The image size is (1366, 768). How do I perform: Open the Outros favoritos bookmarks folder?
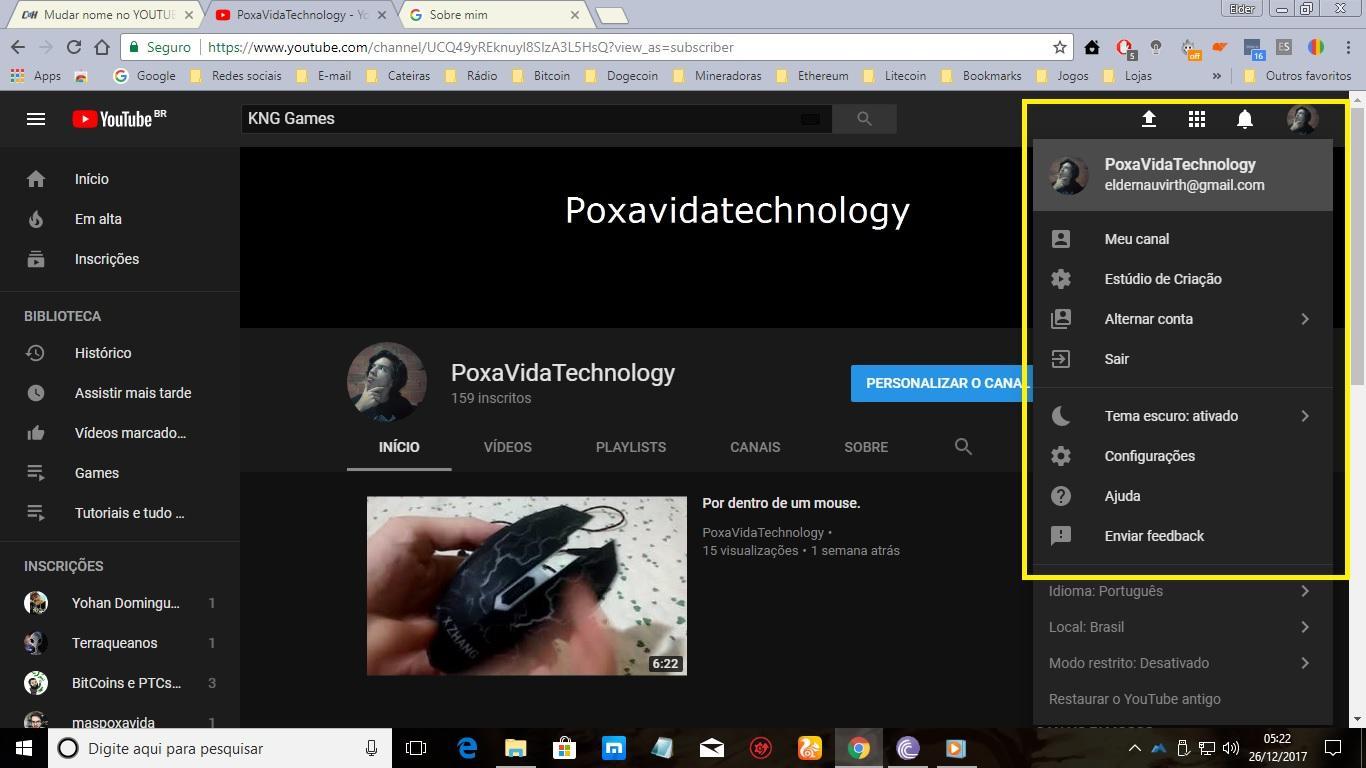click(1298, 75)
